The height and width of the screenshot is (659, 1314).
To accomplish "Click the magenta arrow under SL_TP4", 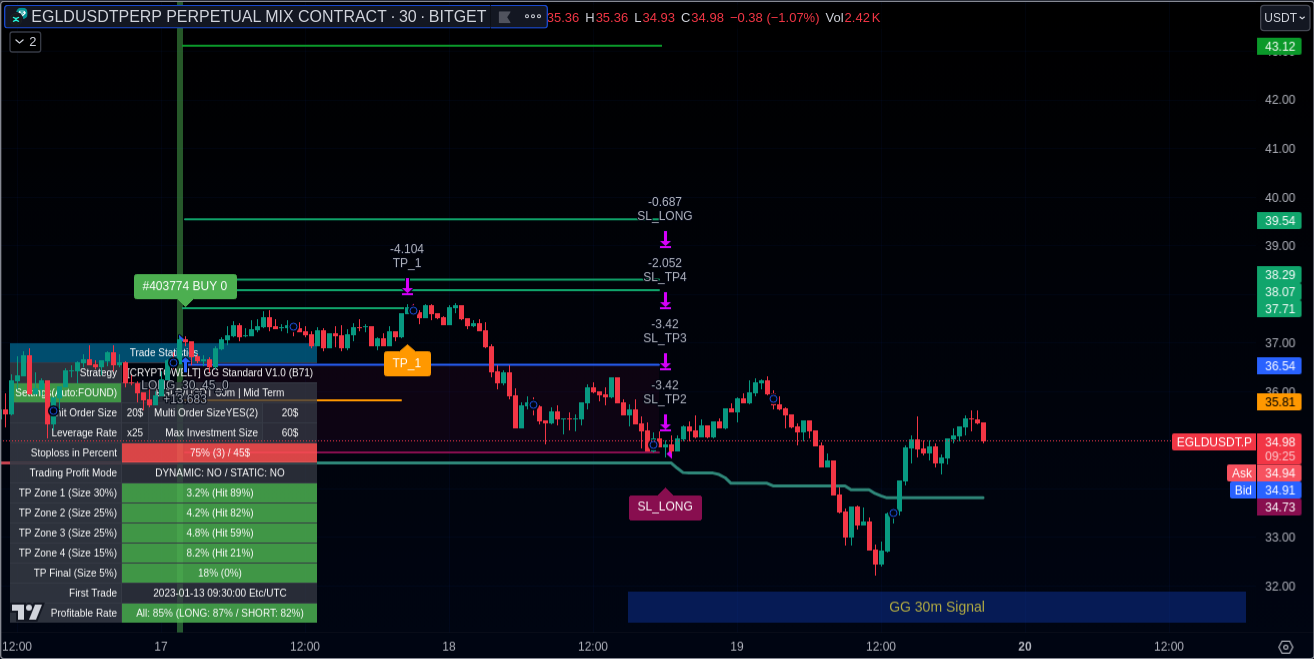I will pos(665,299).
